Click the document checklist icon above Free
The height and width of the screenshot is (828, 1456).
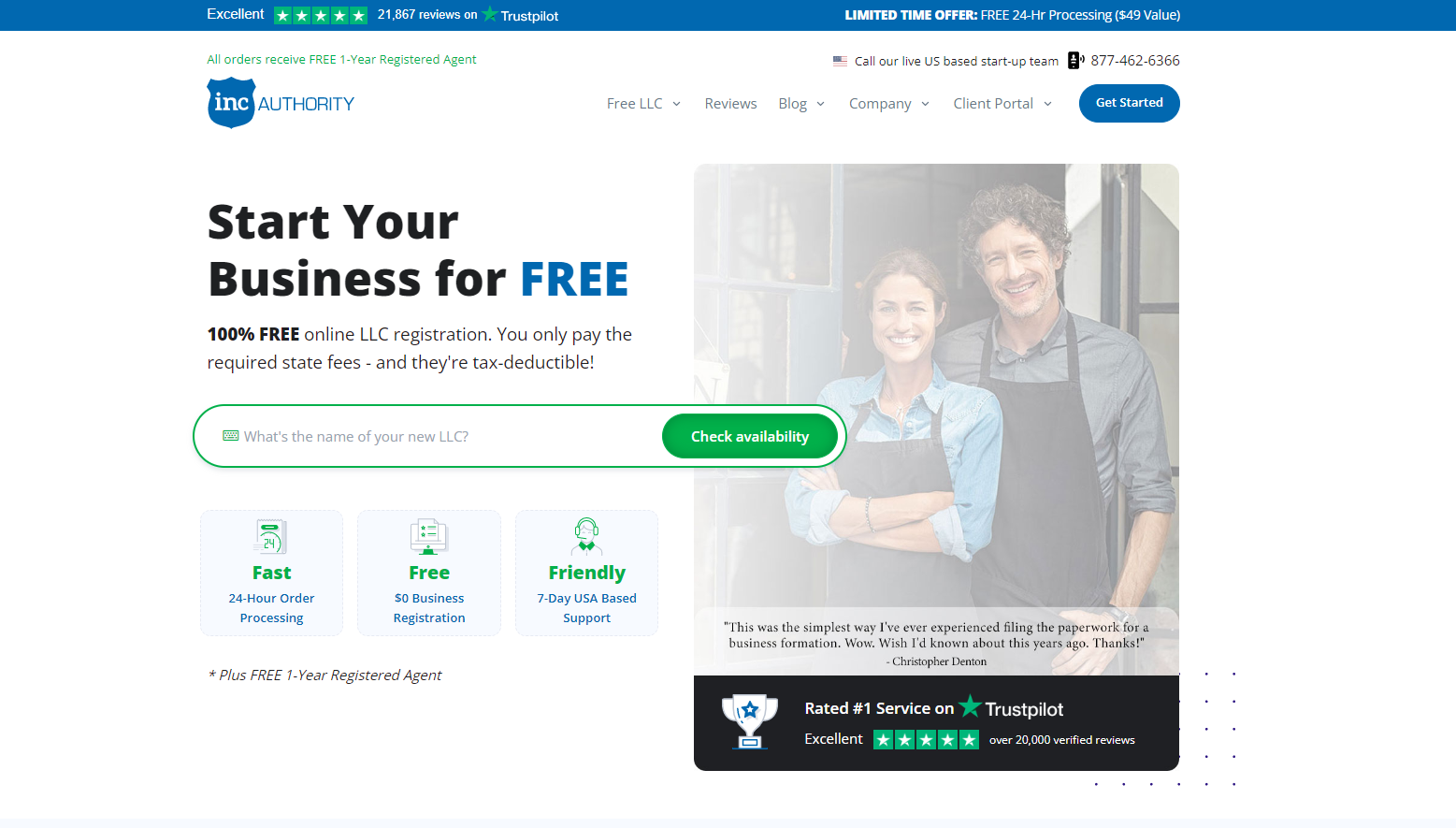429,537
